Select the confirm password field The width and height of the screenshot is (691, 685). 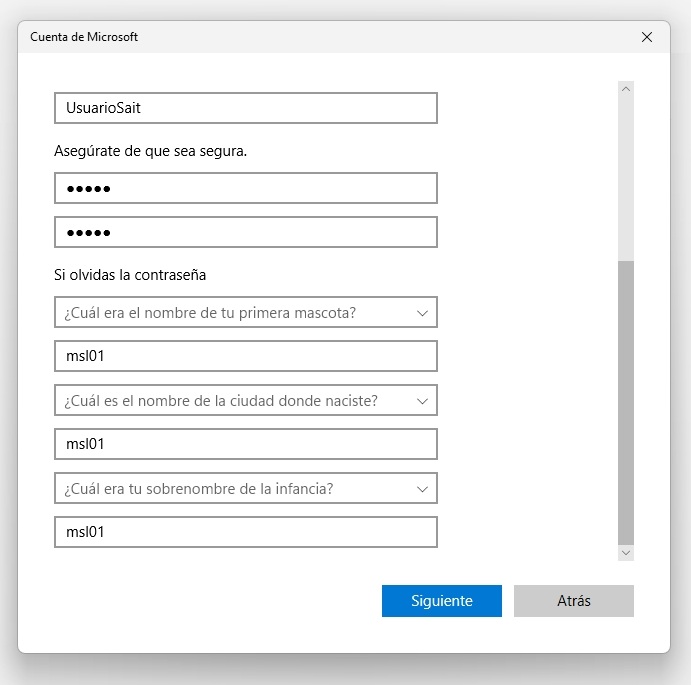[245, 232]
